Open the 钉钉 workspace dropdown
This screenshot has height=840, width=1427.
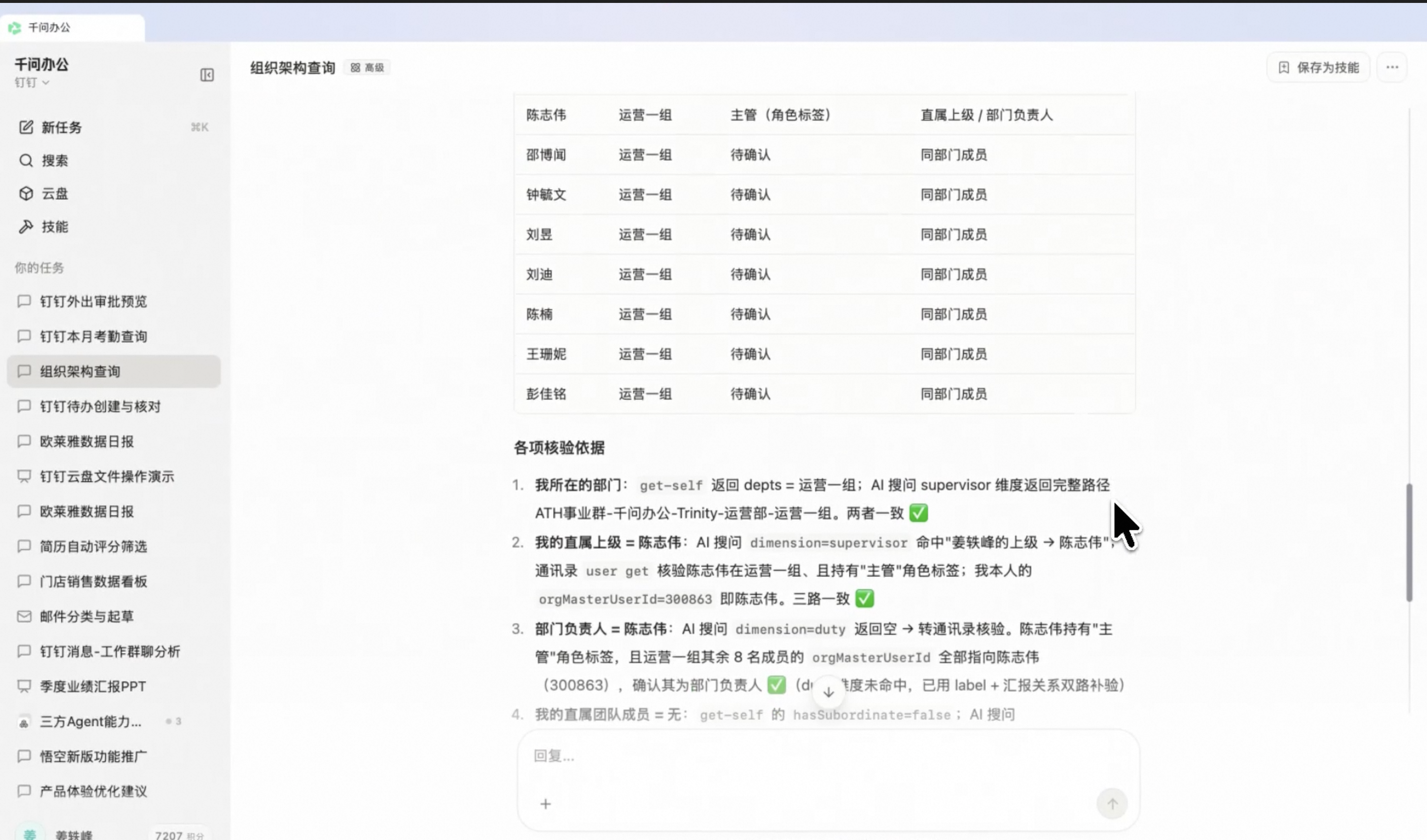click(32, 83)
